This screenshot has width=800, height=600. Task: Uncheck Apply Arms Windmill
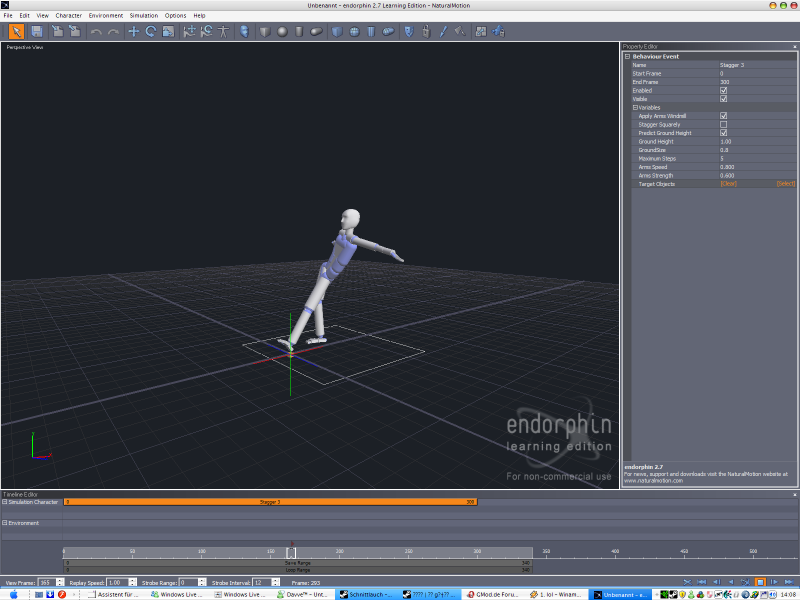point(723,116)
